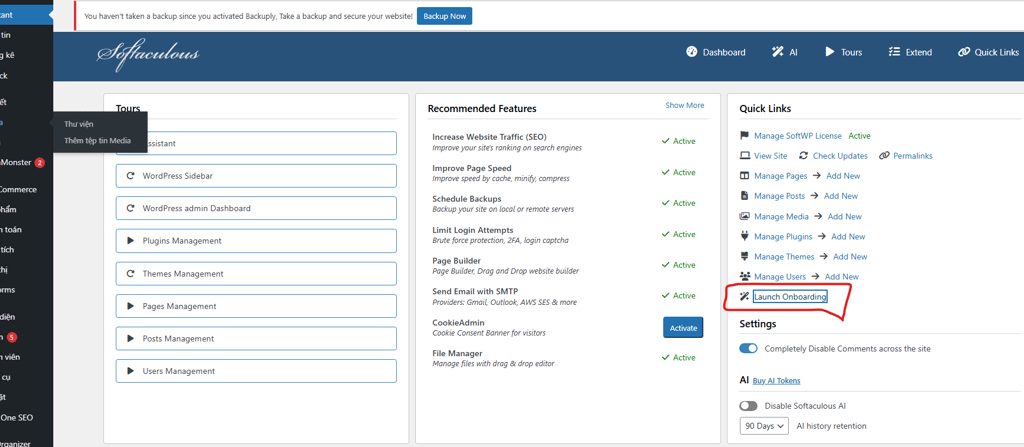Screen dimensions: 1024x447
Task: Activate the CookieAdmin feature
Action: (683, 327)
